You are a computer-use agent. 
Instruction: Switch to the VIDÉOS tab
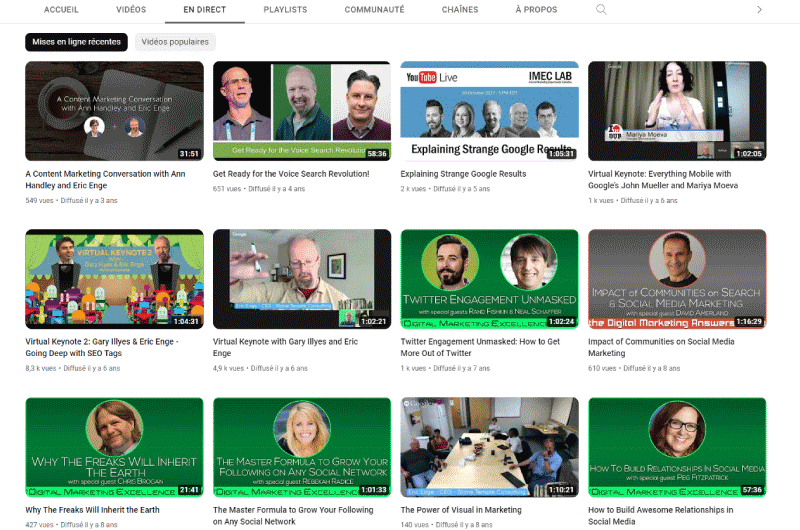click(131, 10)
